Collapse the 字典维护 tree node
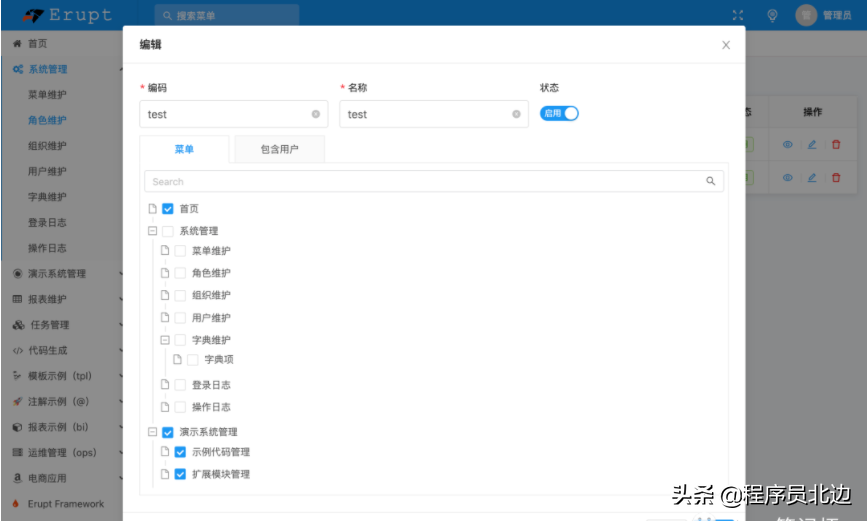867x521 pixels. (165, 340)
